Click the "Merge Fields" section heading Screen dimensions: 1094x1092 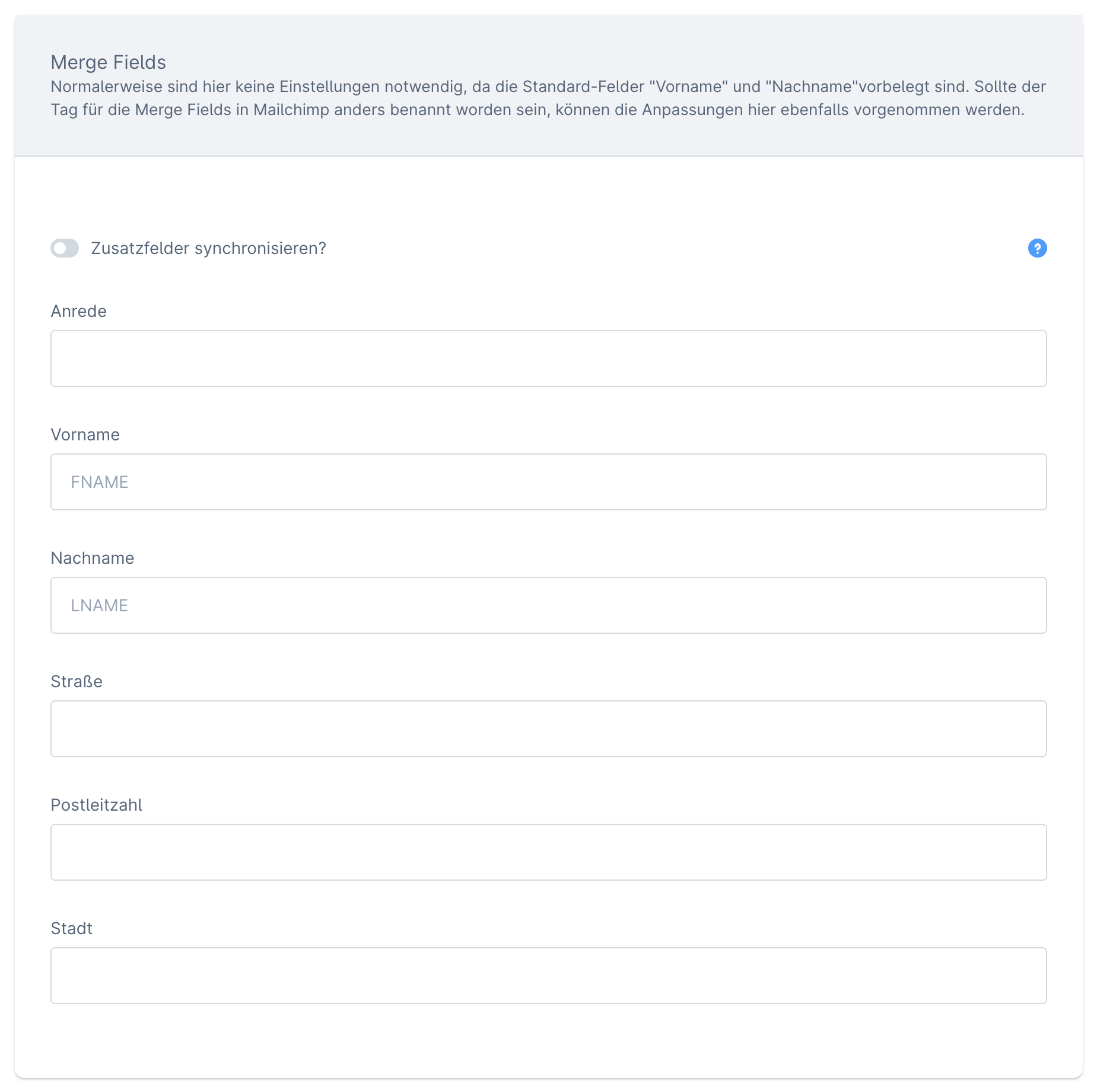[109, 62]
